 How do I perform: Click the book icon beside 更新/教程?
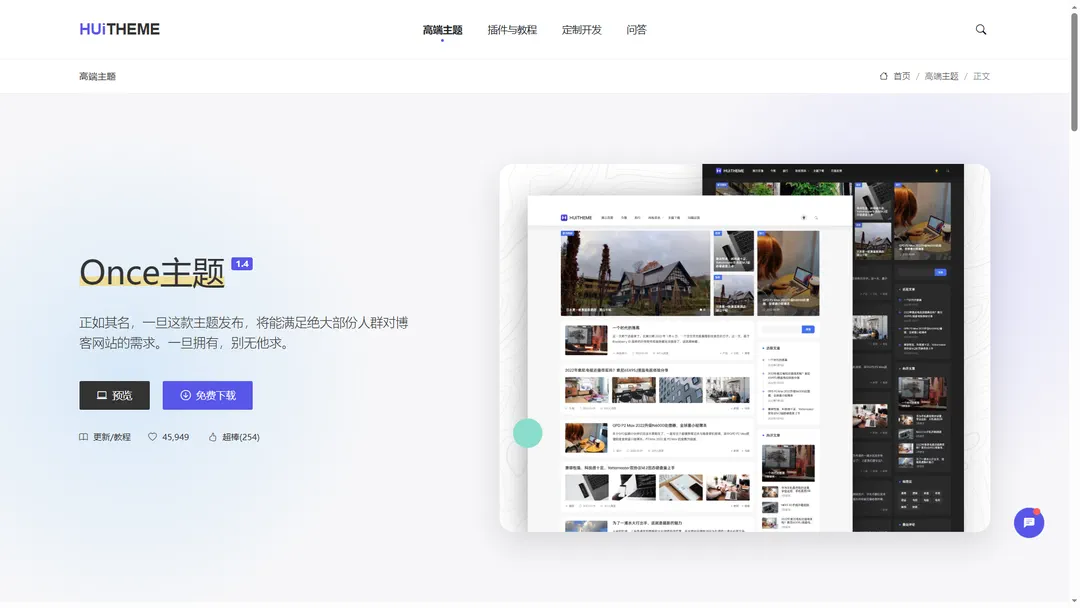[x=83, y=437]
